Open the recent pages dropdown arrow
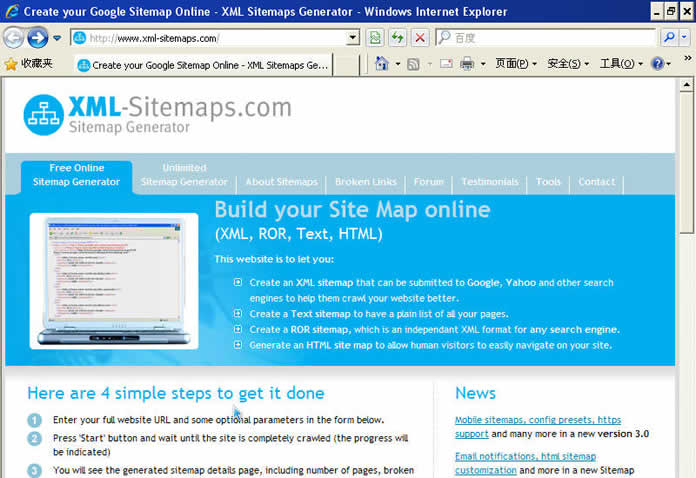The height and width of the screenshot is (478, 696). [x=57, y=38]
